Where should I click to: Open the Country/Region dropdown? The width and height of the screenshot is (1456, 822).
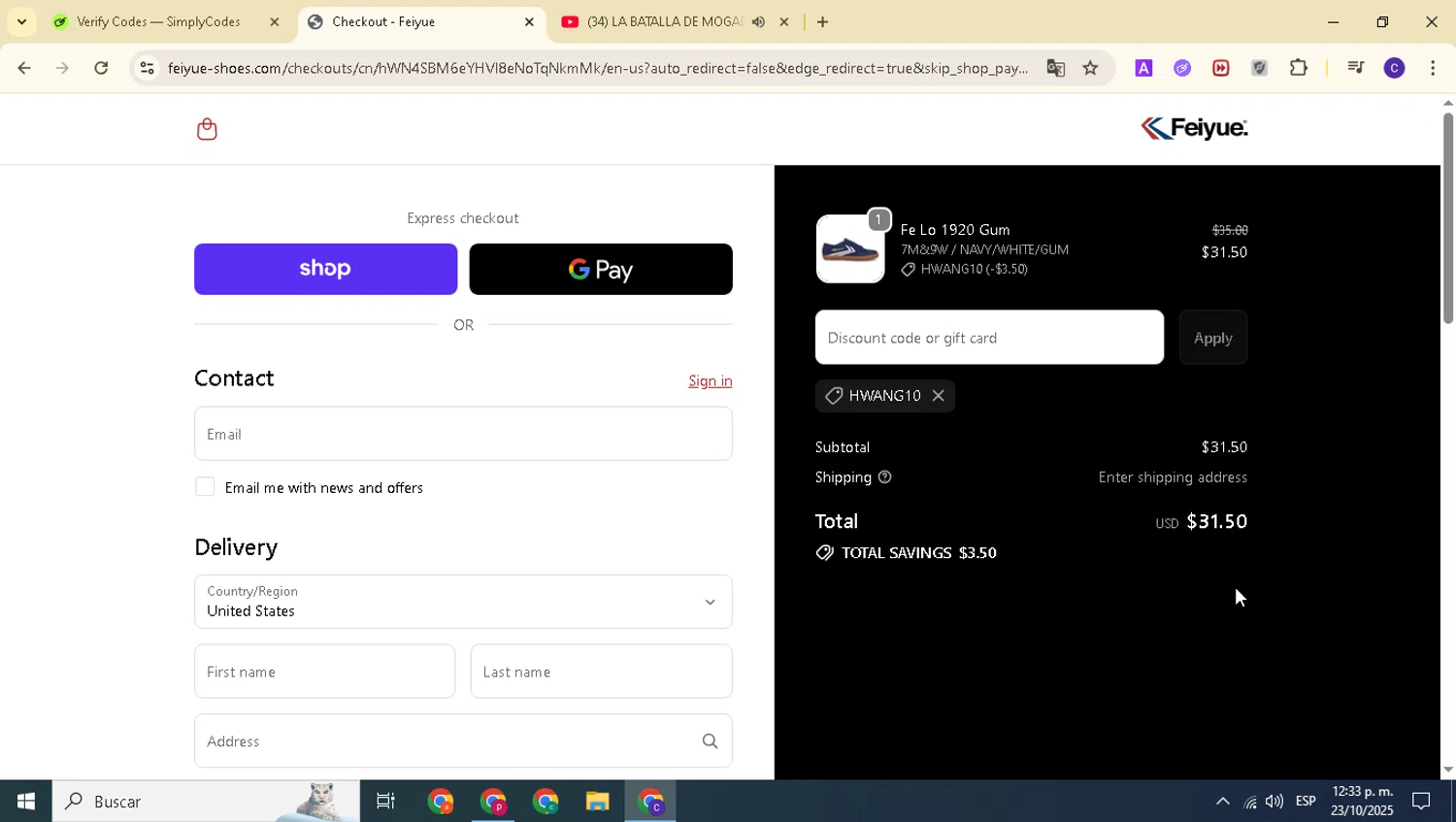[463, 602]
